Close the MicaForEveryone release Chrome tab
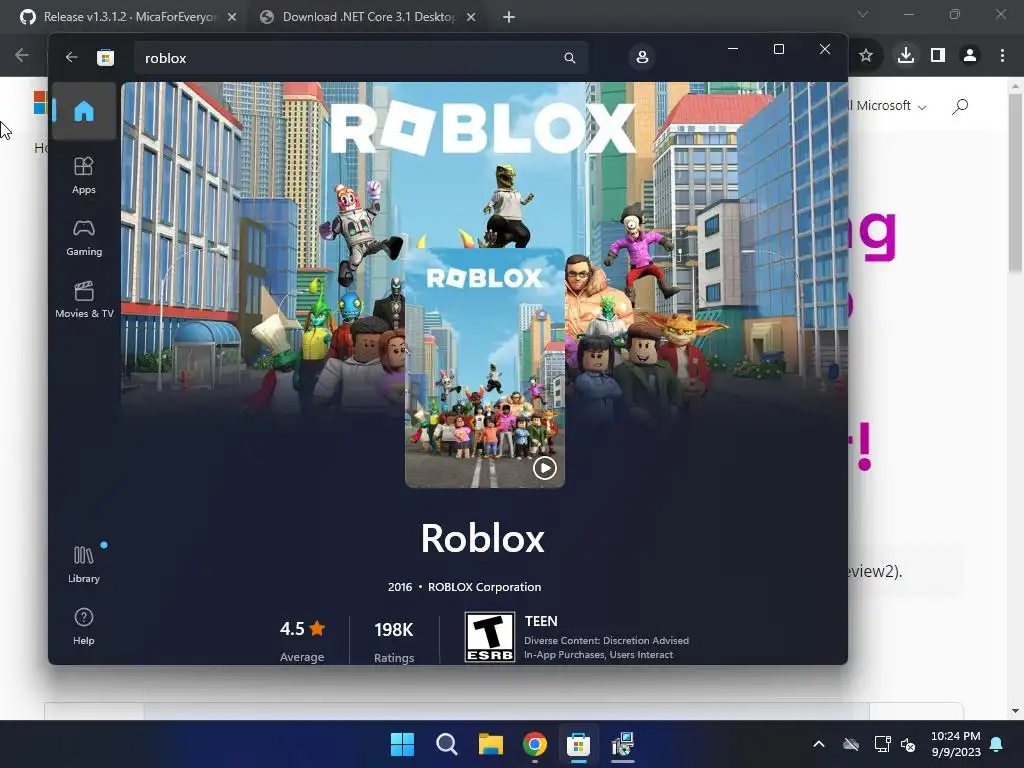The image size is (1024, 768). pos(232,17)
